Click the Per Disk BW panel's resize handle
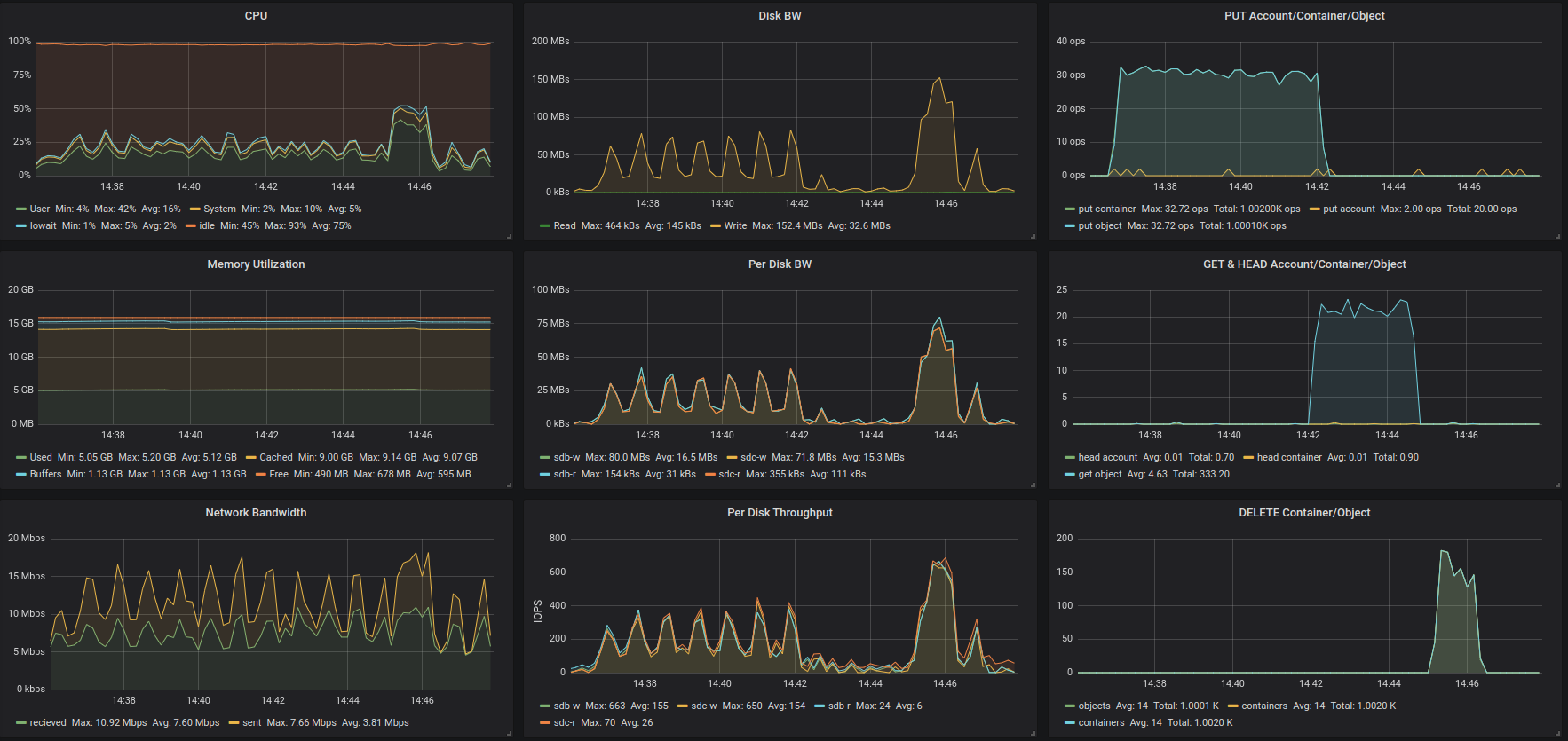1568x741 pixels. pos(1033,485)
